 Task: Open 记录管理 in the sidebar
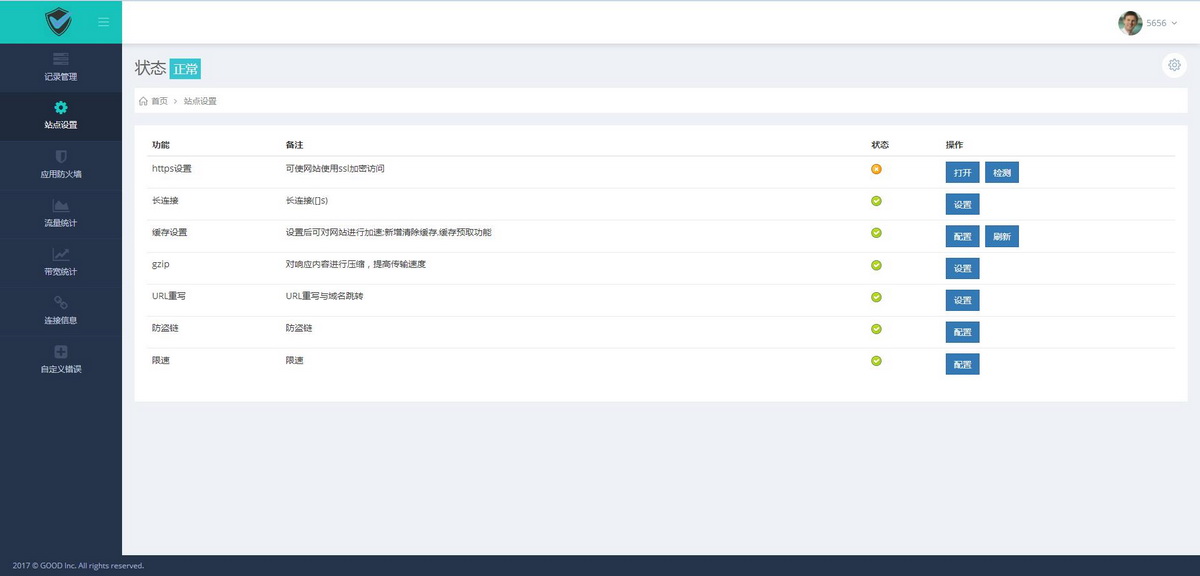[x=61, y=67]
